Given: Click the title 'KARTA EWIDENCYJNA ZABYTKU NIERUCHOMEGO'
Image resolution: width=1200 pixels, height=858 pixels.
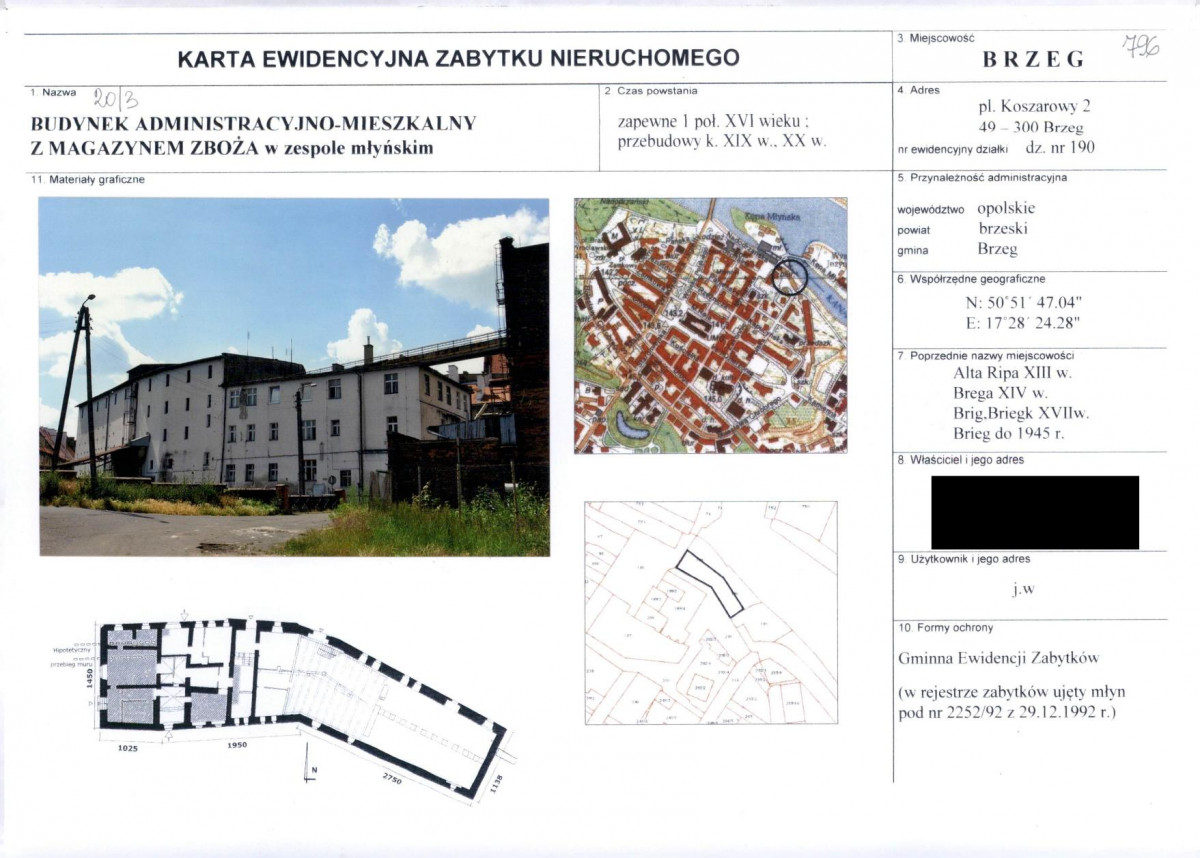Looking at the screenshot, I should click(458, 58).
